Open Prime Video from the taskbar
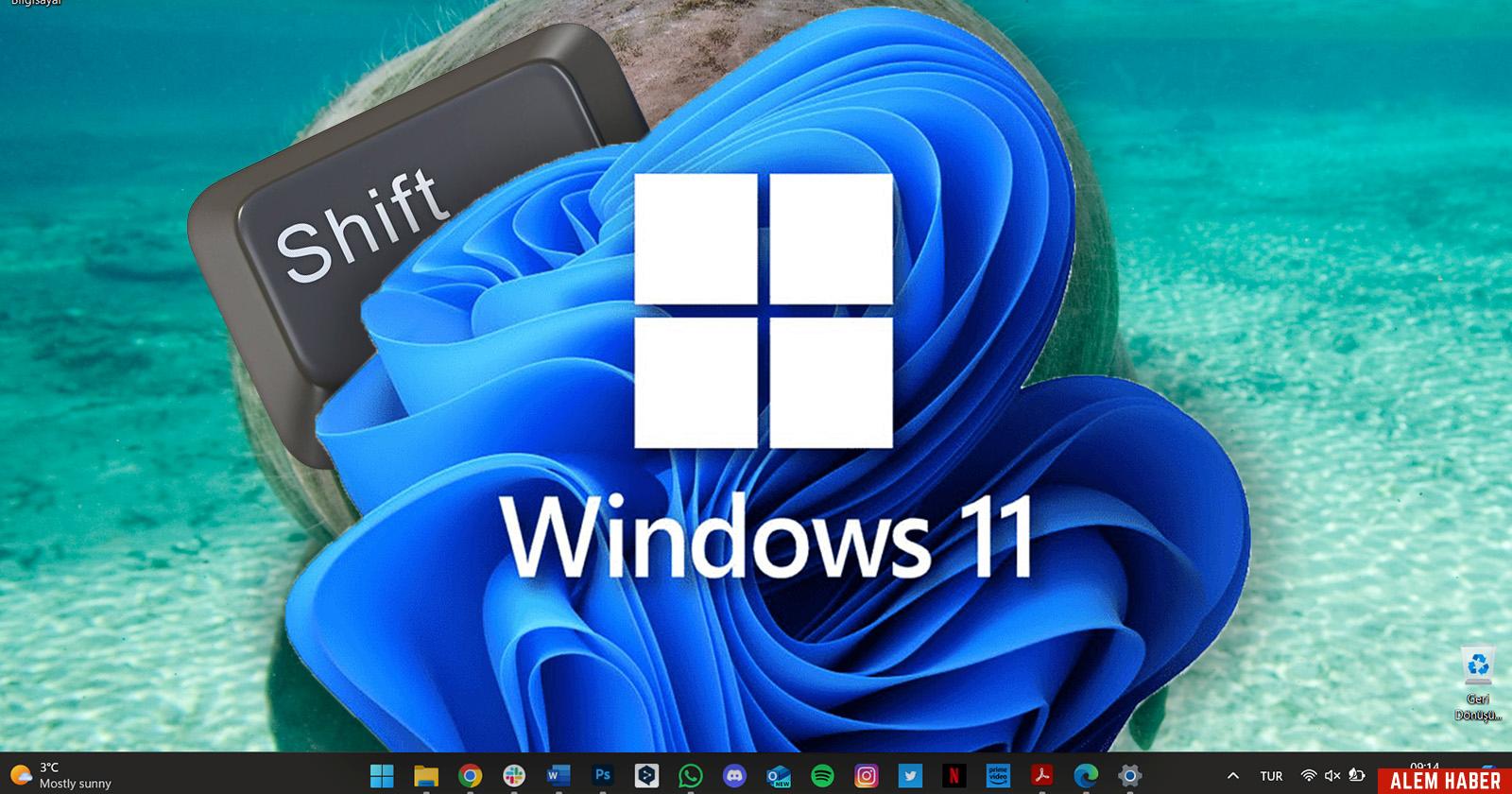1512x794 pixels. pos(998,776)
